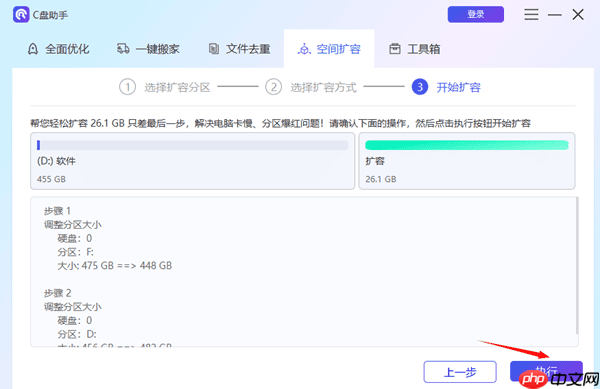Viewport: 600px width, 389px height.
Task: Click the 分区: D: line
Action: tap(77, 334)
